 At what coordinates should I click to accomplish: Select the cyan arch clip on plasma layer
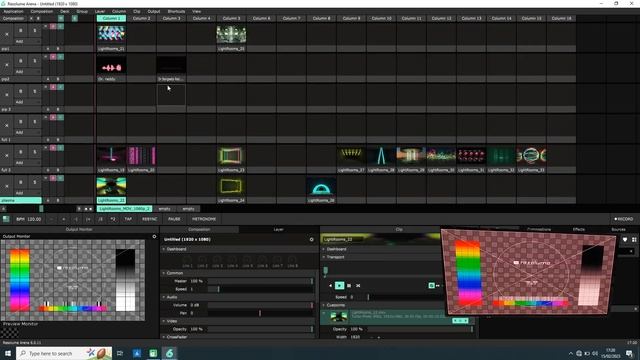[x=321, y=187]
